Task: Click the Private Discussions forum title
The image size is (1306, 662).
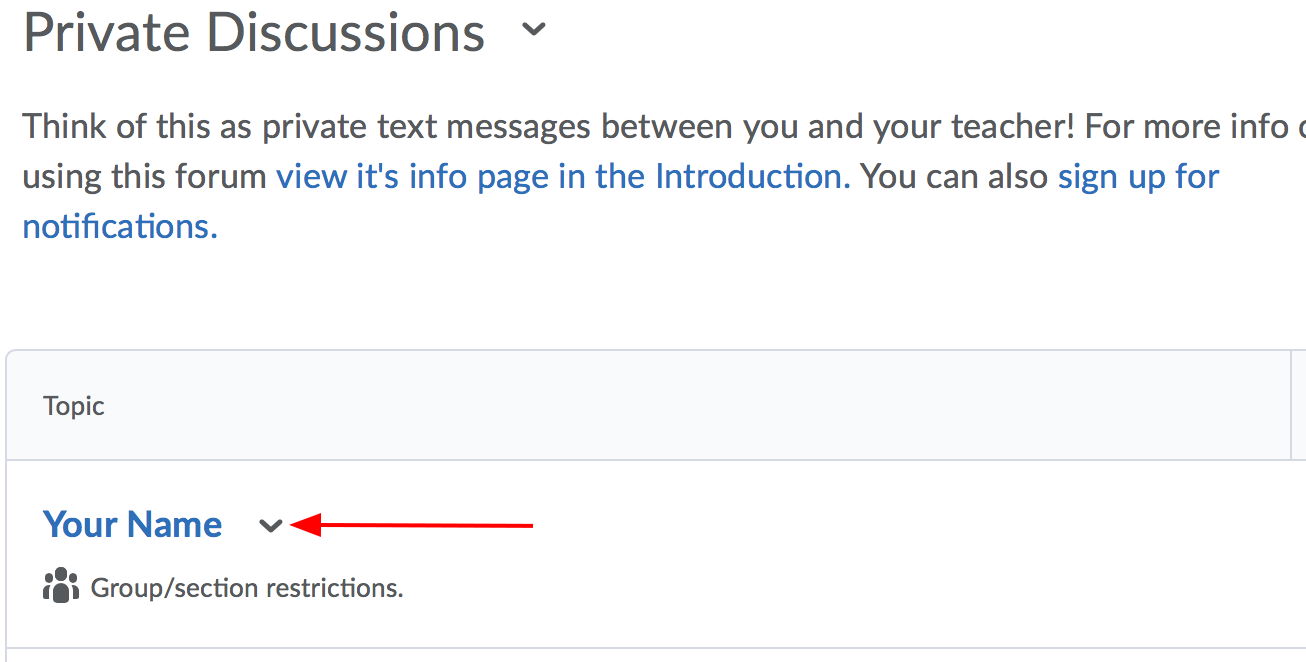Action: [254, 32]
